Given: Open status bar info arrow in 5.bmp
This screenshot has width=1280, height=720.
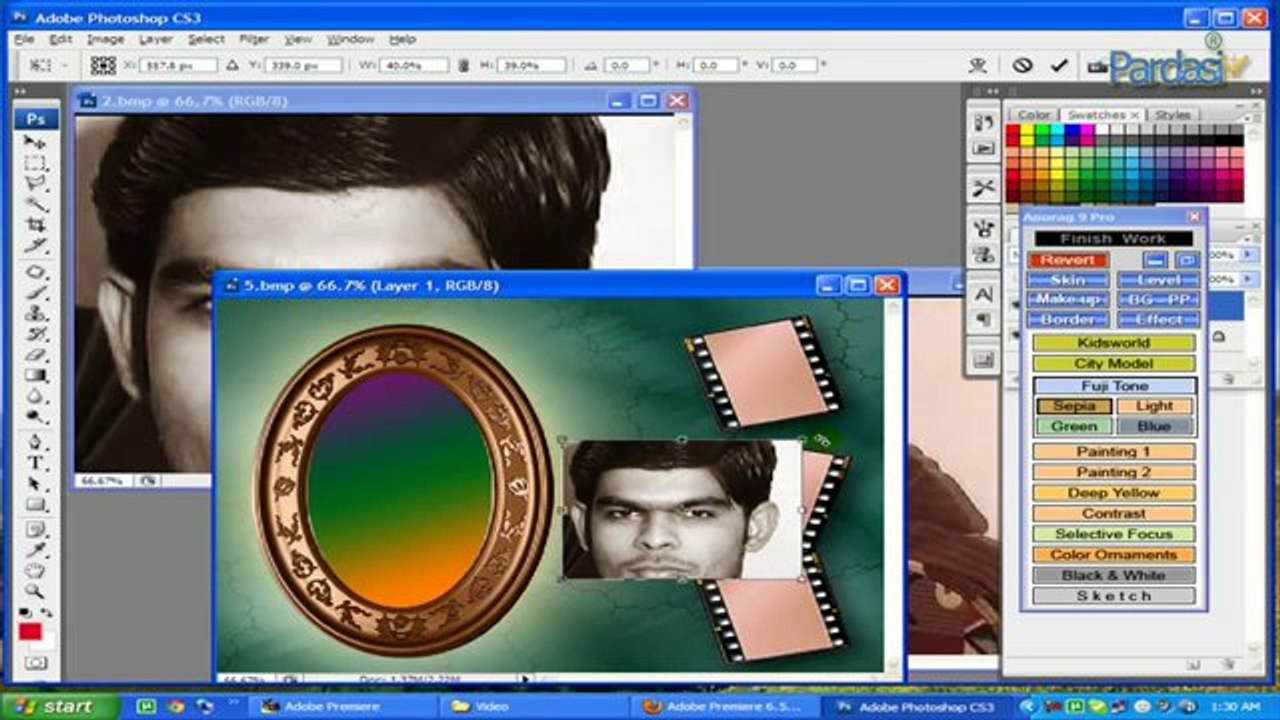Looking at the screenshot, I should tap(526, 679).
